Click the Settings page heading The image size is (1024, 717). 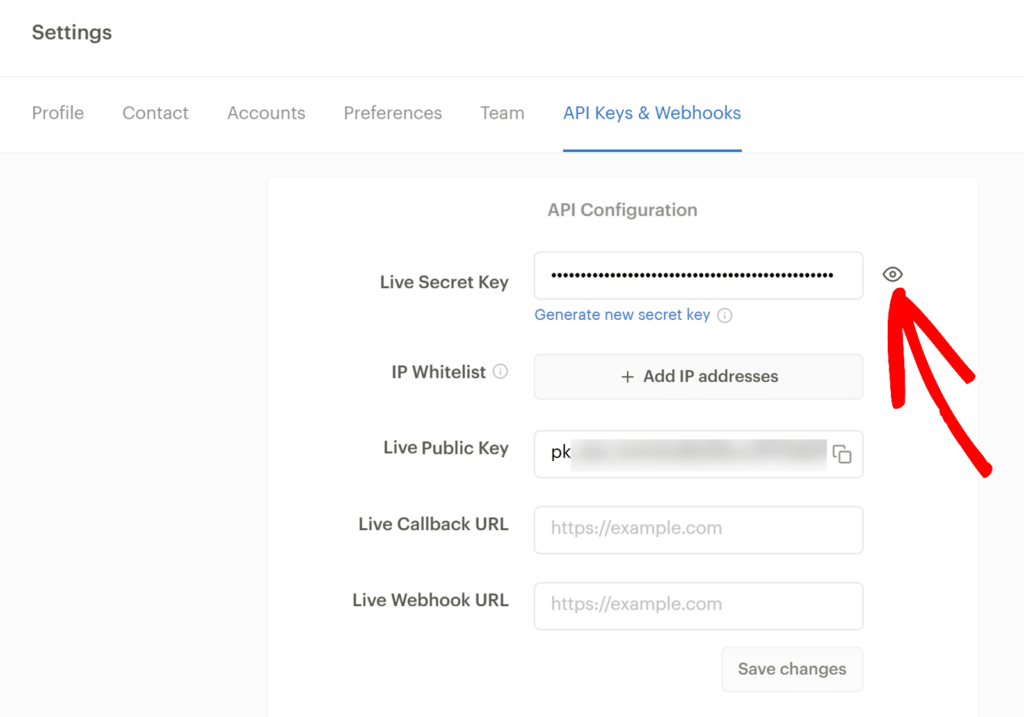point(72,32)
